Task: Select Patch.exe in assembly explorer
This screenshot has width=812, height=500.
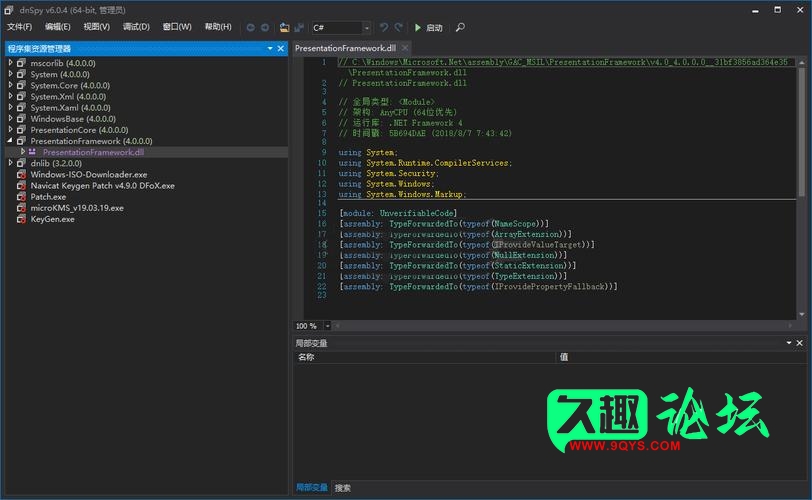Action: pyautogui.click(x=48, y=197)
